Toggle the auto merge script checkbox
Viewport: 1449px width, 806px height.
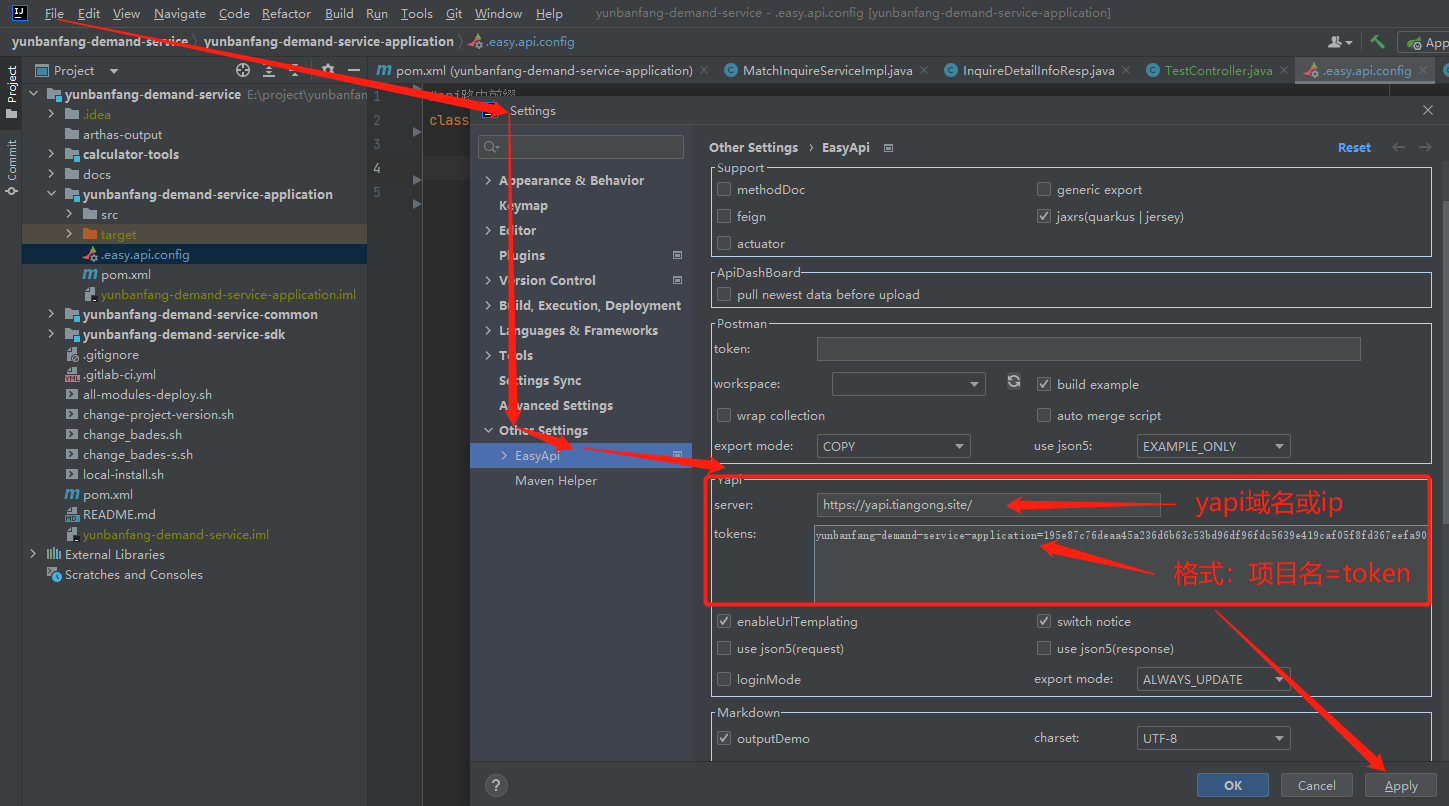(1044, 415)
